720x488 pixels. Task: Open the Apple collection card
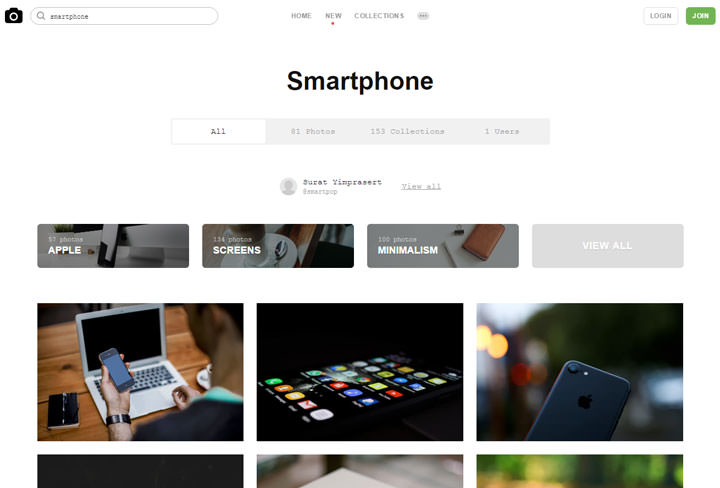(x=113, y=246)
